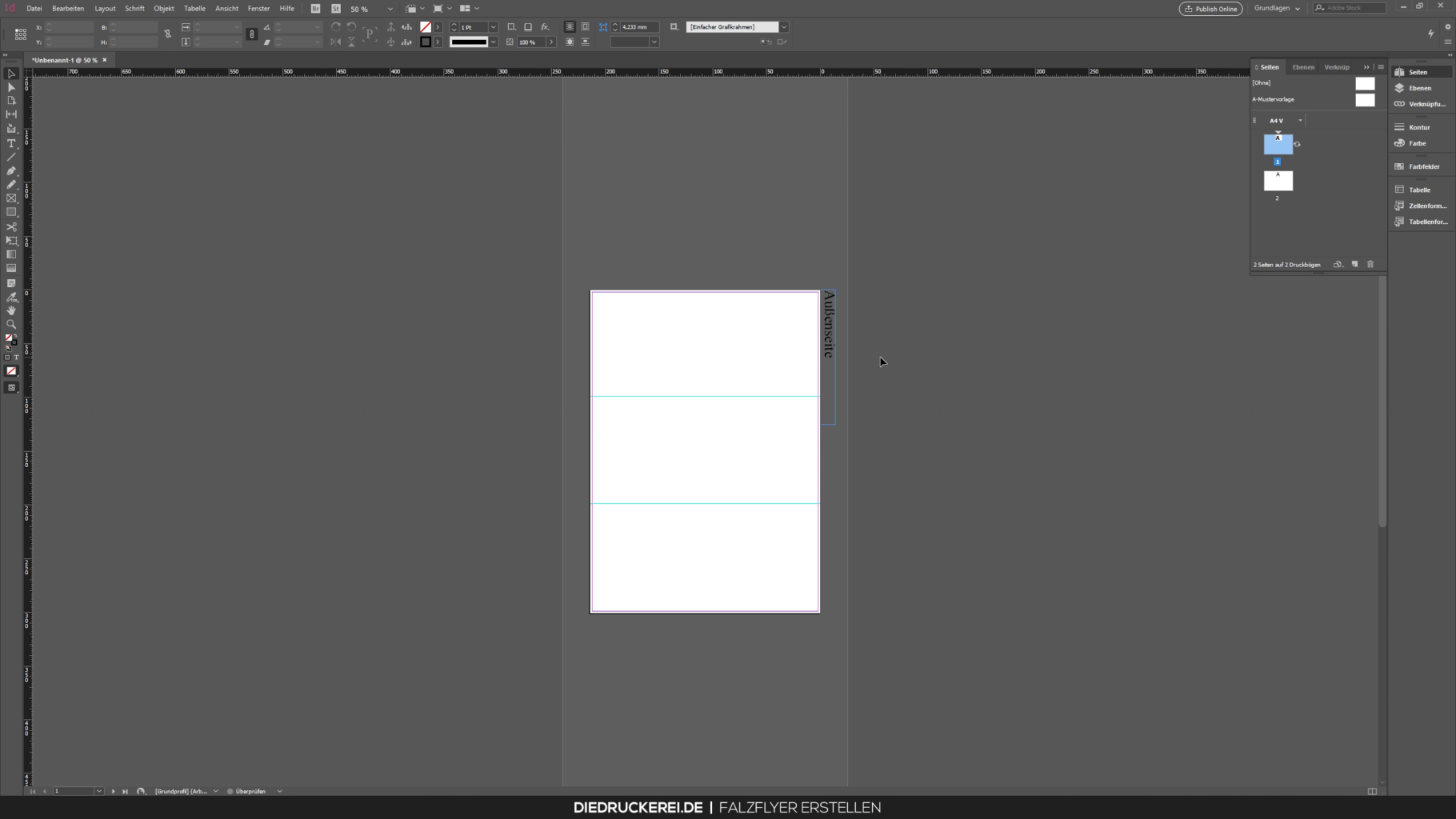Open the A4 V page size dropdown

pos(1300,121)
